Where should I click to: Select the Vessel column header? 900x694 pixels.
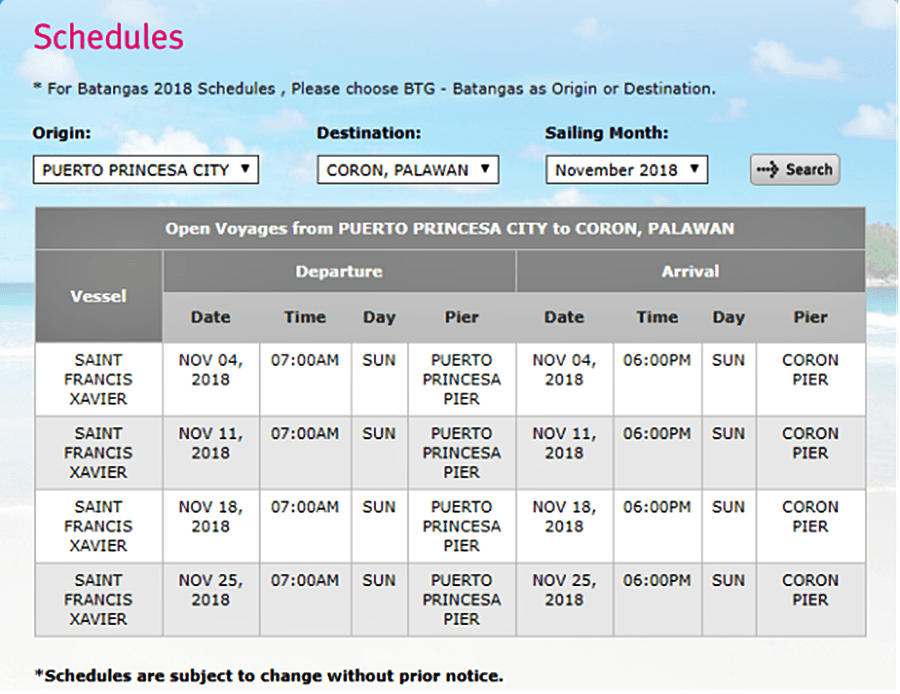coord(98,296)
